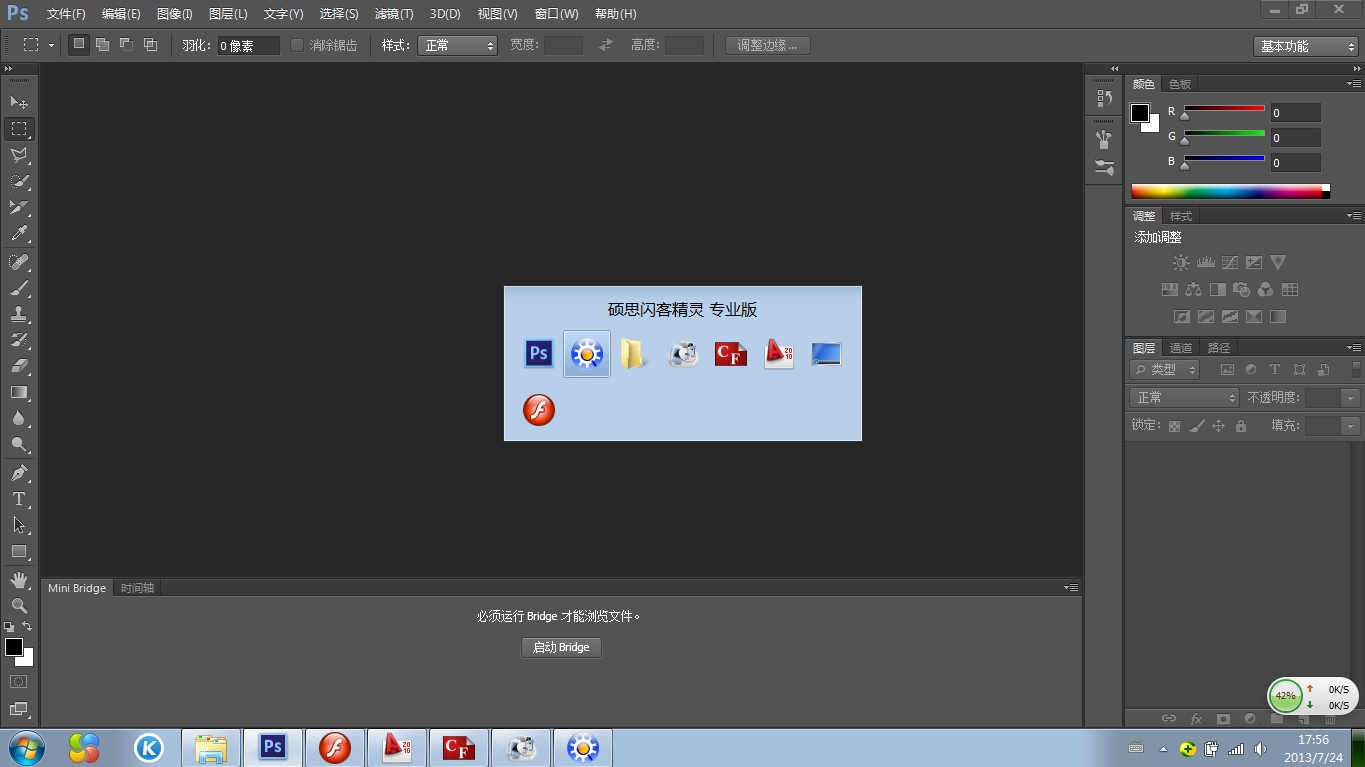Pick the Eraser tool

19,366
